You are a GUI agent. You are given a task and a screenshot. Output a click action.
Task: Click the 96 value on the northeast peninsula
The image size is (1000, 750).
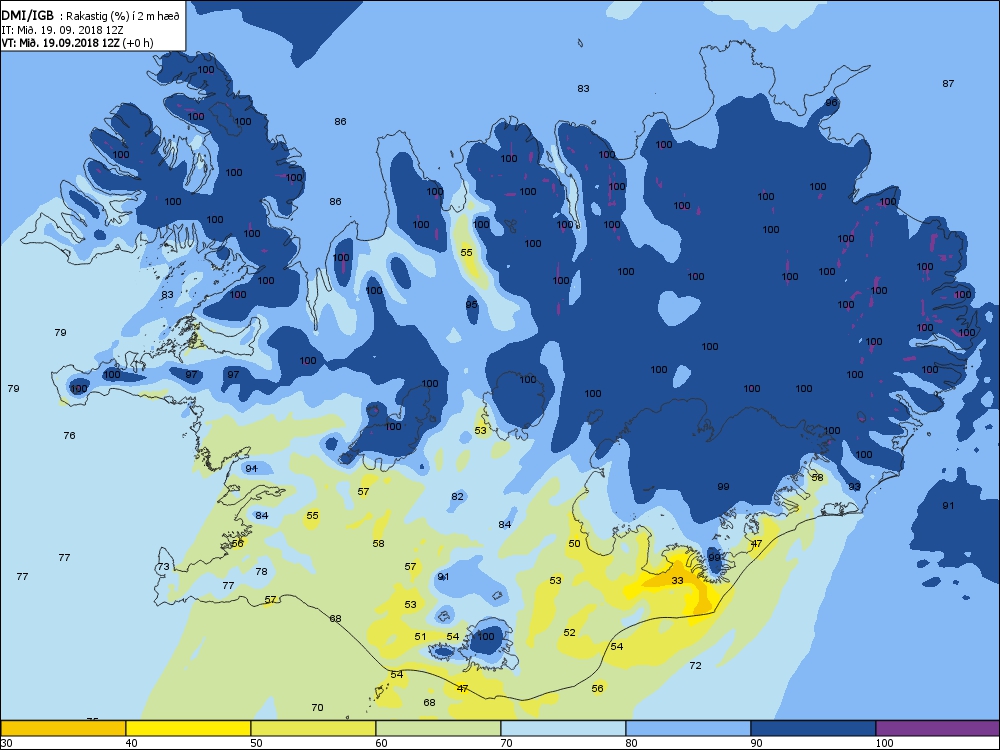tap(831, 103)
